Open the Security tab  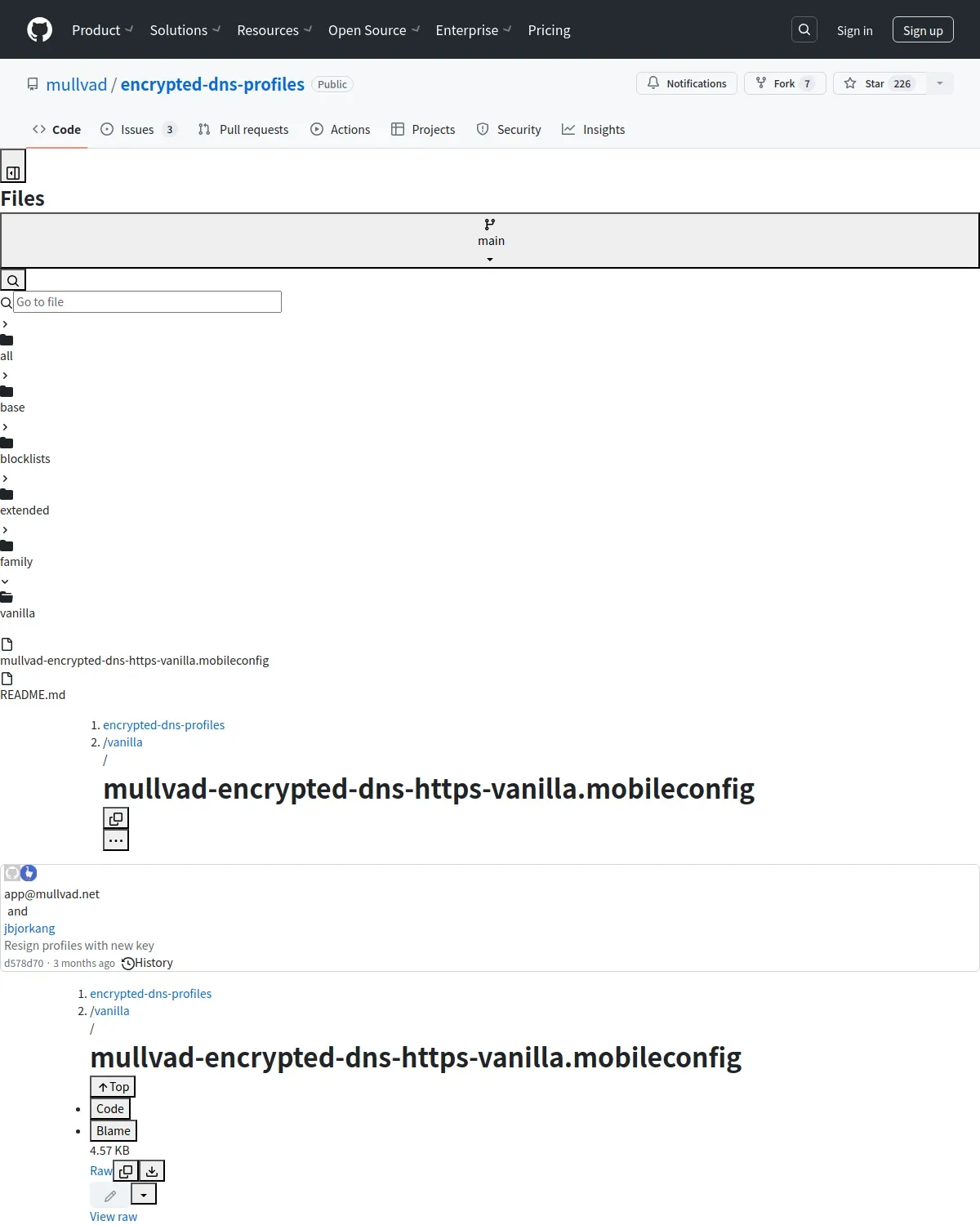[x=509, y=129]
